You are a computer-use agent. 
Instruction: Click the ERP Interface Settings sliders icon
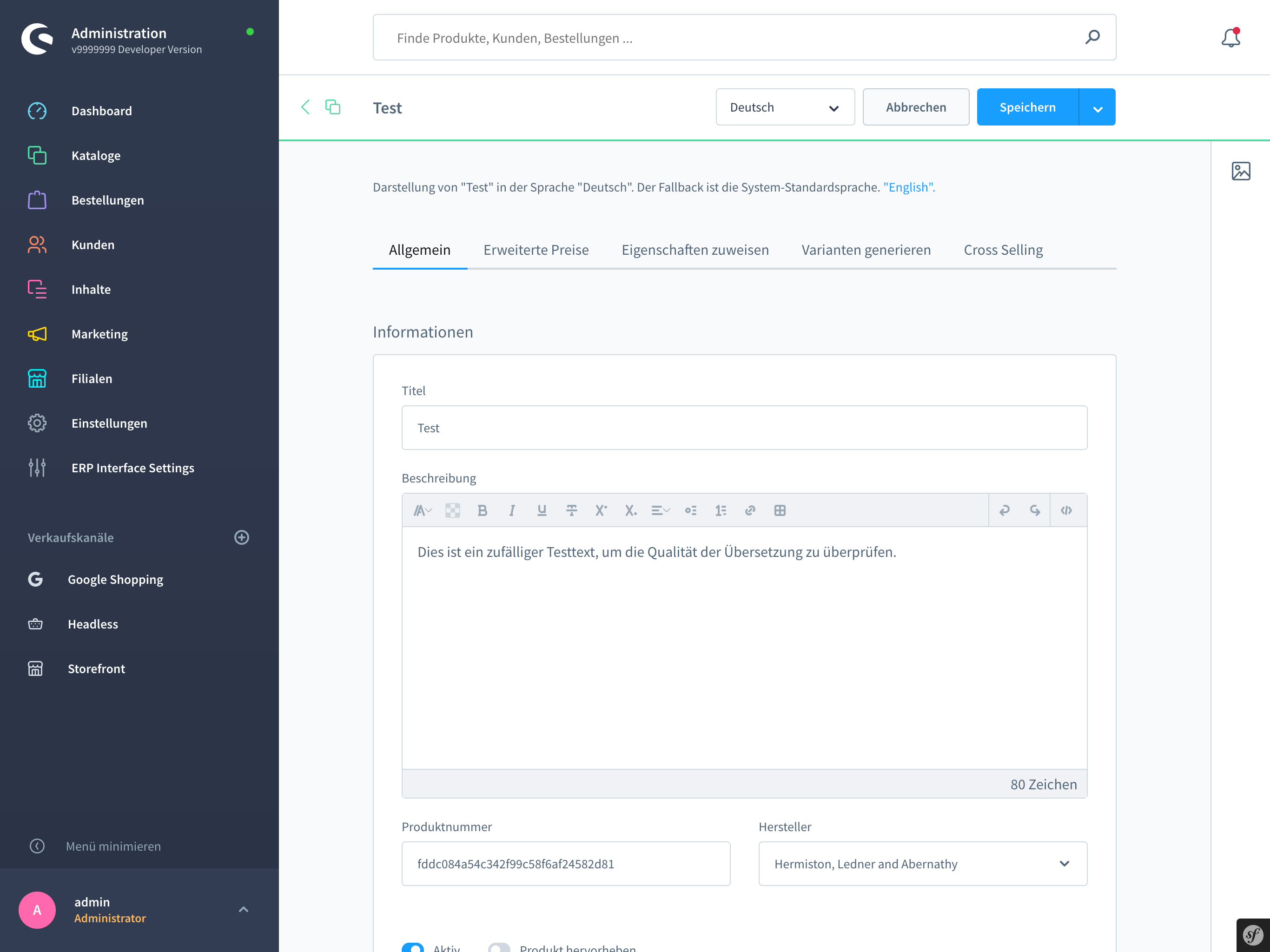pos(37,467)
